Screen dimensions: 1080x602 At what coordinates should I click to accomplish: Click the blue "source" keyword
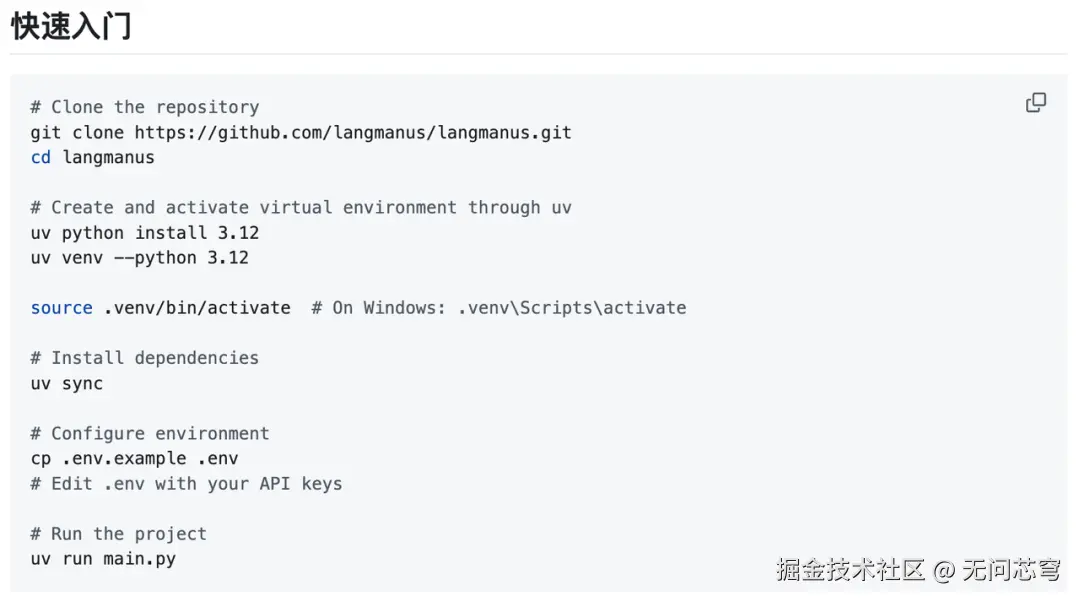pyautogui.click(x=62, y=307)
